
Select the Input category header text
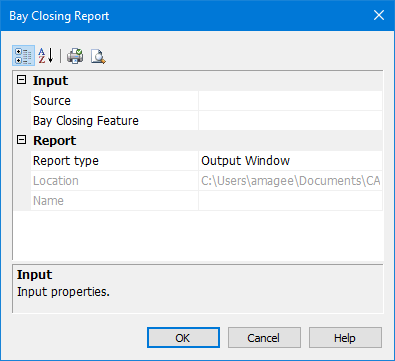tap(50, 81)
